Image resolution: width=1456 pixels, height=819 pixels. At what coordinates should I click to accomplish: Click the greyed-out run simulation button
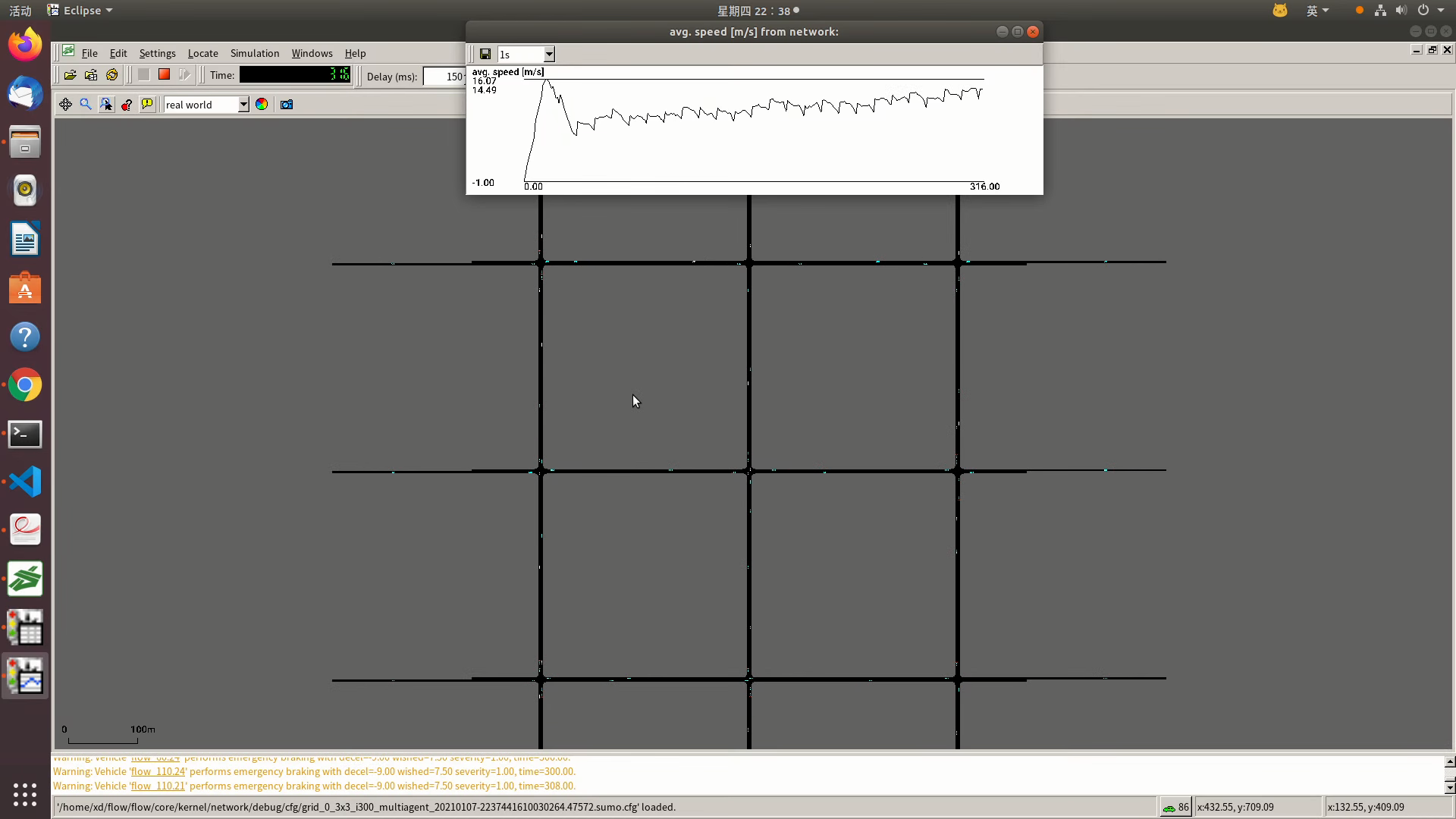coord(143,75)
